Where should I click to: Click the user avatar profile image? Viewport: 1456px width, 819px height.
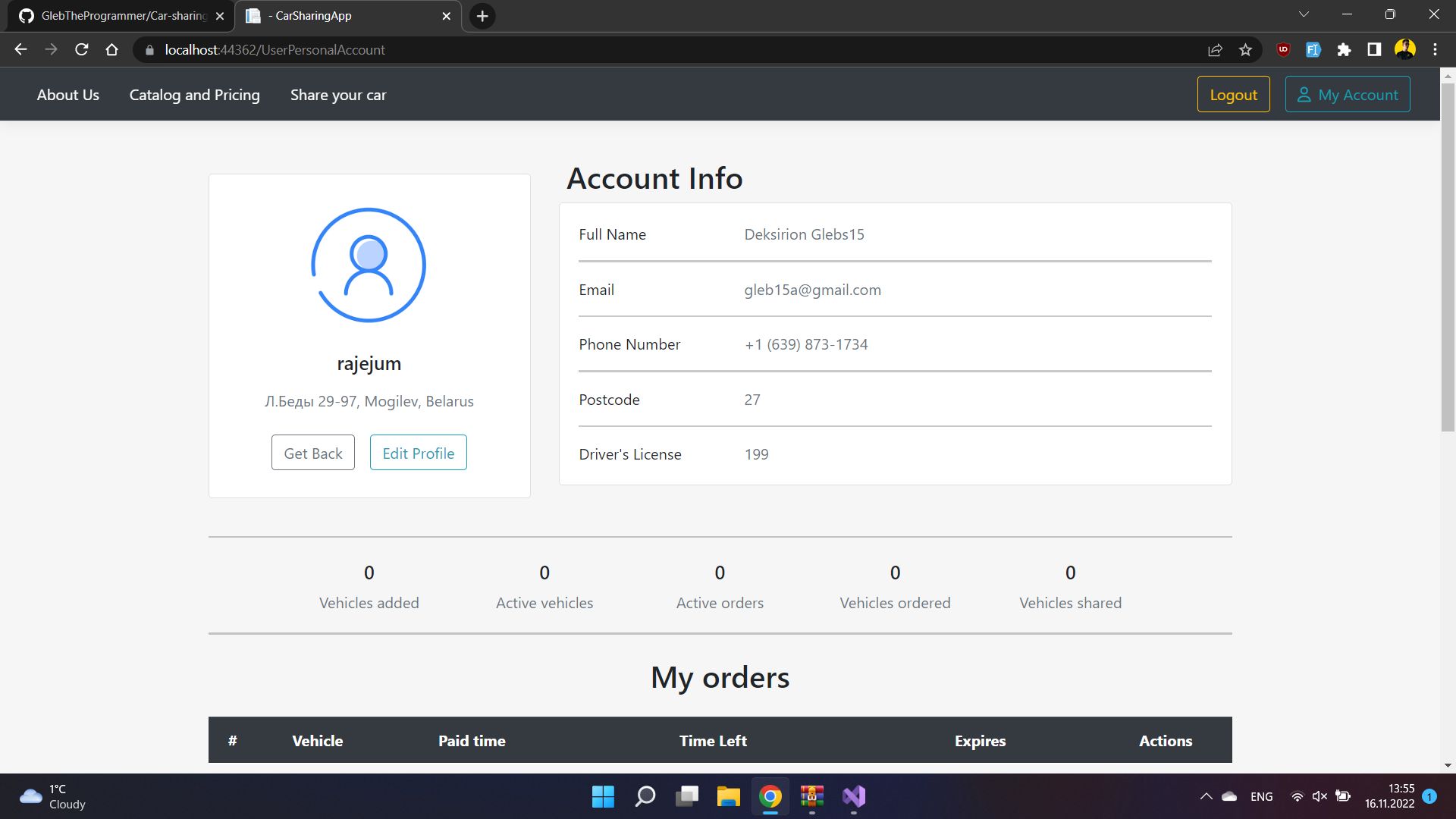click(x=369, y=265)
